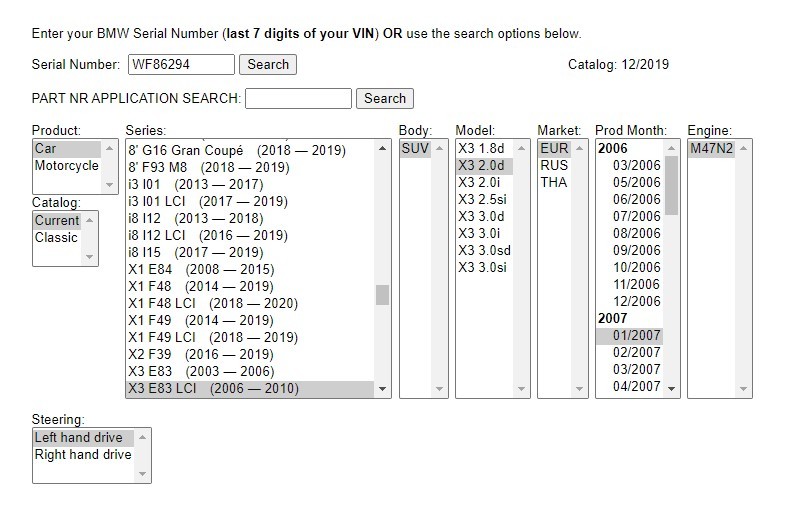
Task: Select THA market
Action: point(554,183)
